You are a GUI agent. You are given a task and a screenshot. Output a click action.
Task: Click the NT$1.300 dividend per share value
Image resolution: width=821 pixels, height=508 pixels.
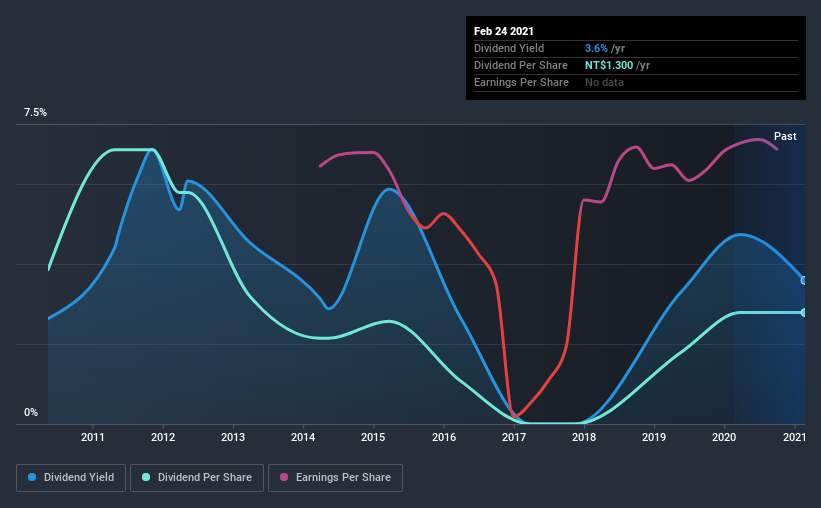609,65
